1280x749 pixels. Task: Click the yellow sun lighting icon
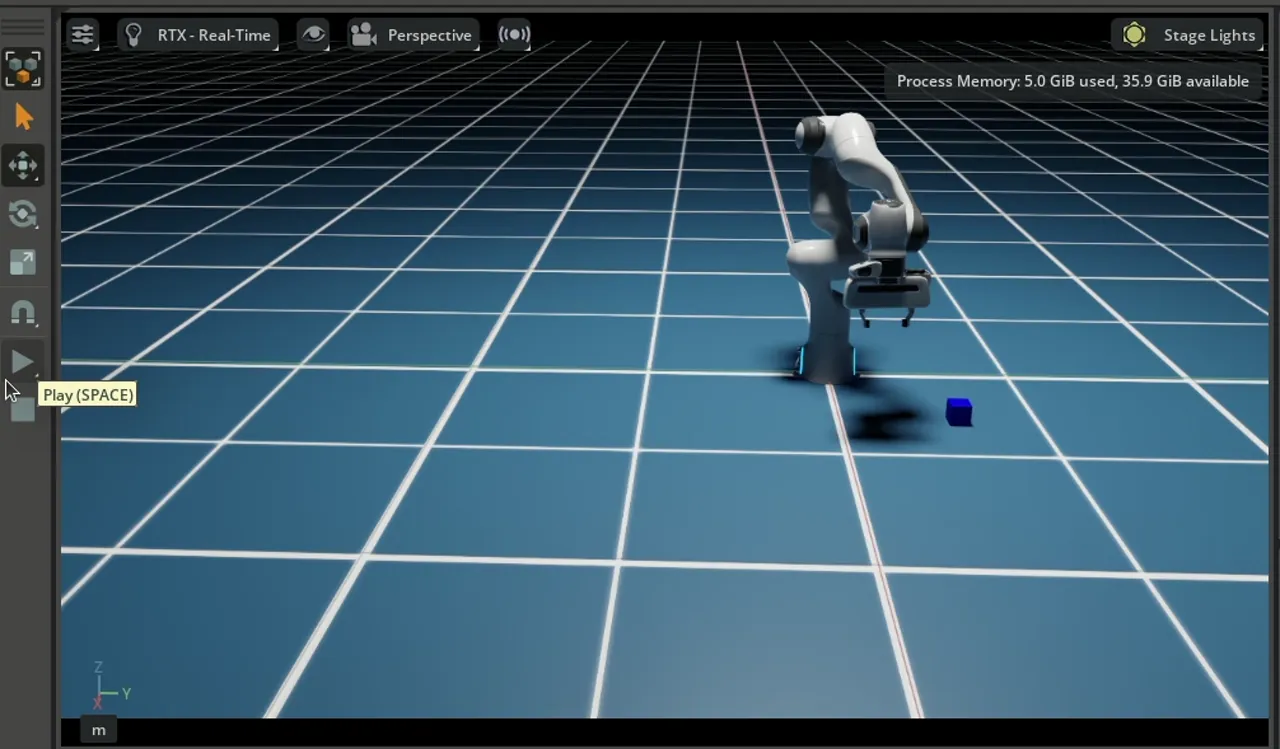click(1134, 35)
